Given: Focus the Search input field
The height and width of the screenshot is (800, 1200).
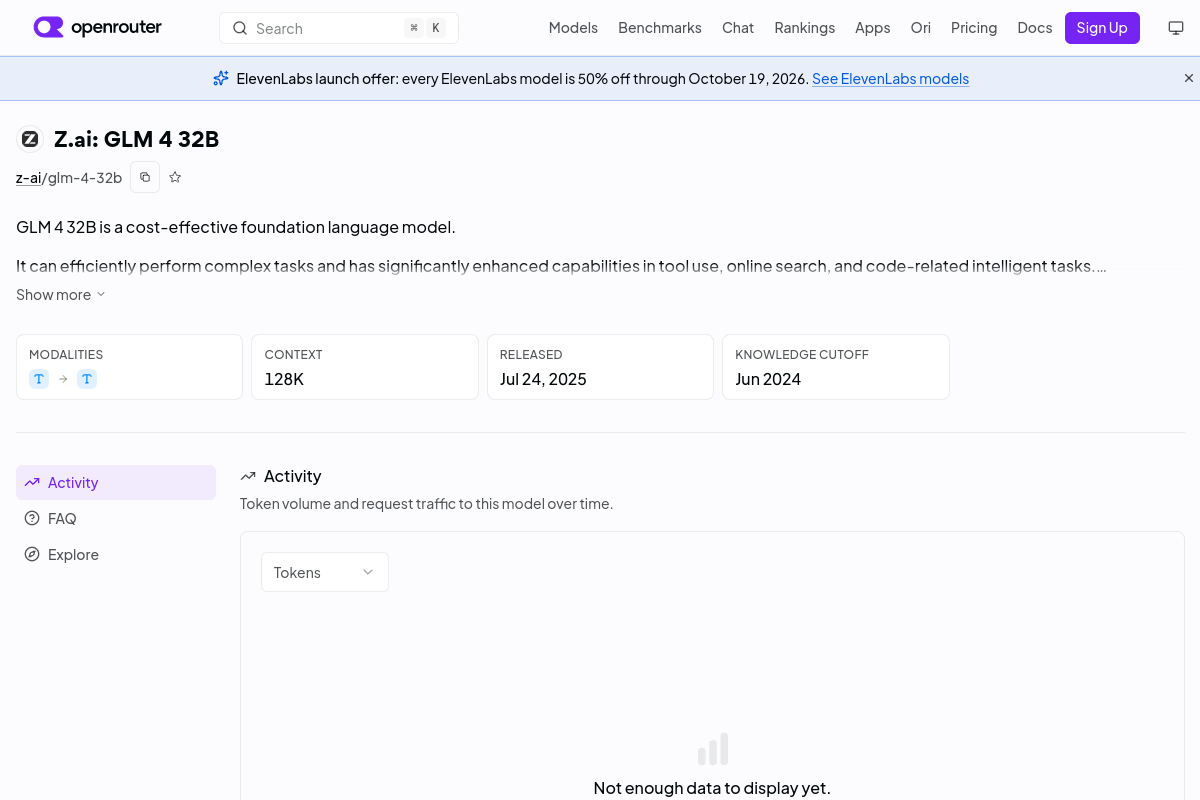Looking at the screenshot, I should [339, 28].
